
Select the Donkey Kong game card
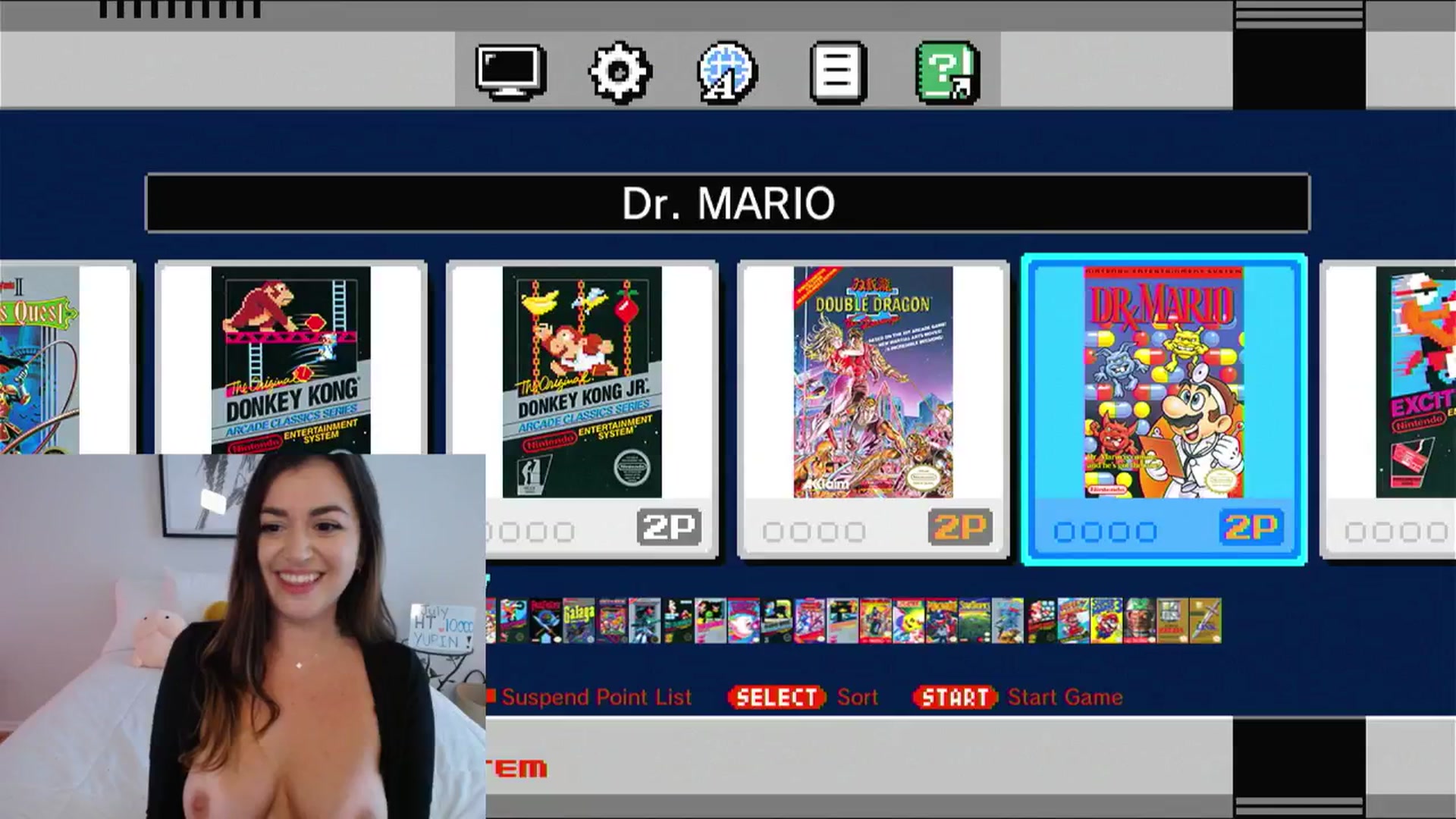pos(291,359)
